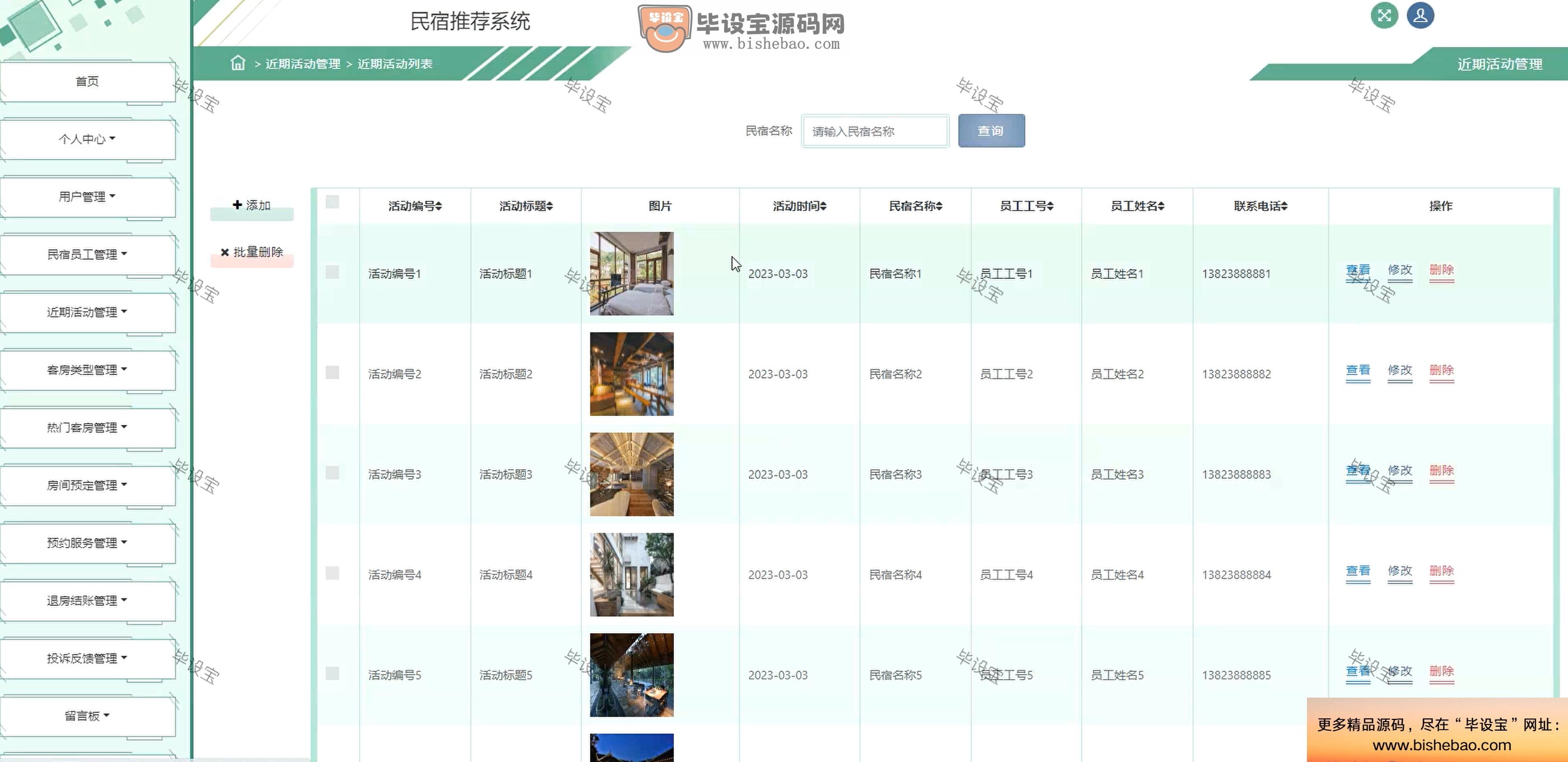Click the 查询 search button

coord(991,131)
